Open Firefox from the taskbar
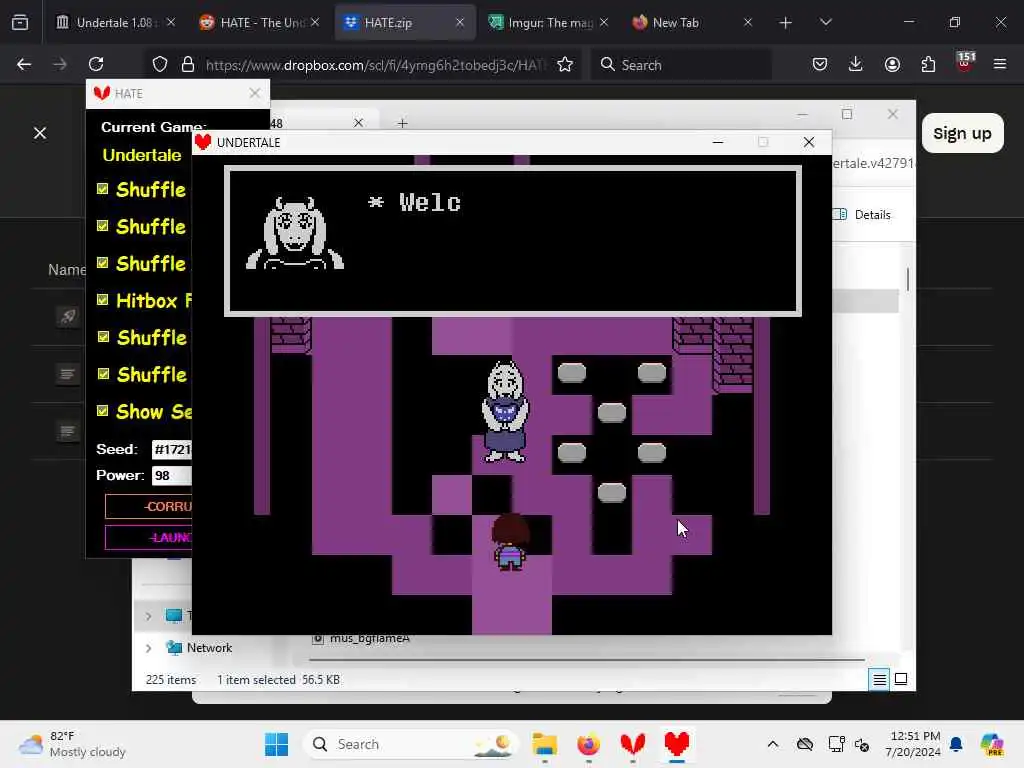 point(588,744)
